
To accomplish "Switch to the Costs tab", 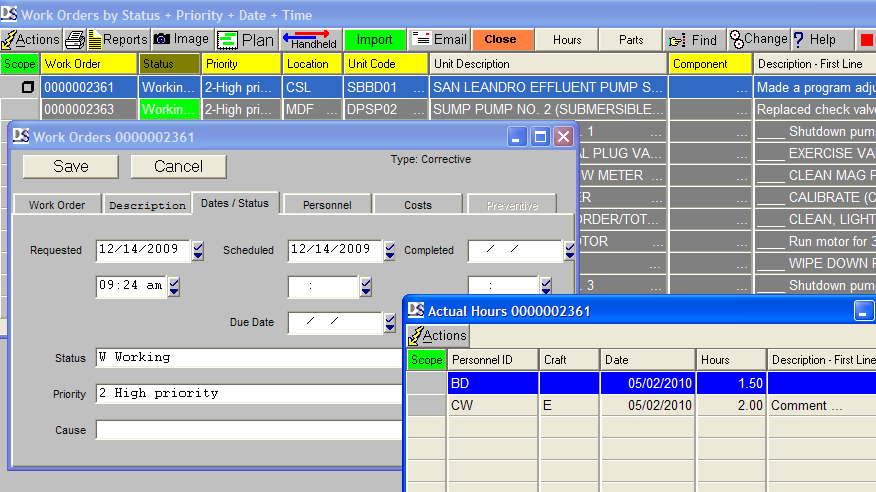I will 418,204.
